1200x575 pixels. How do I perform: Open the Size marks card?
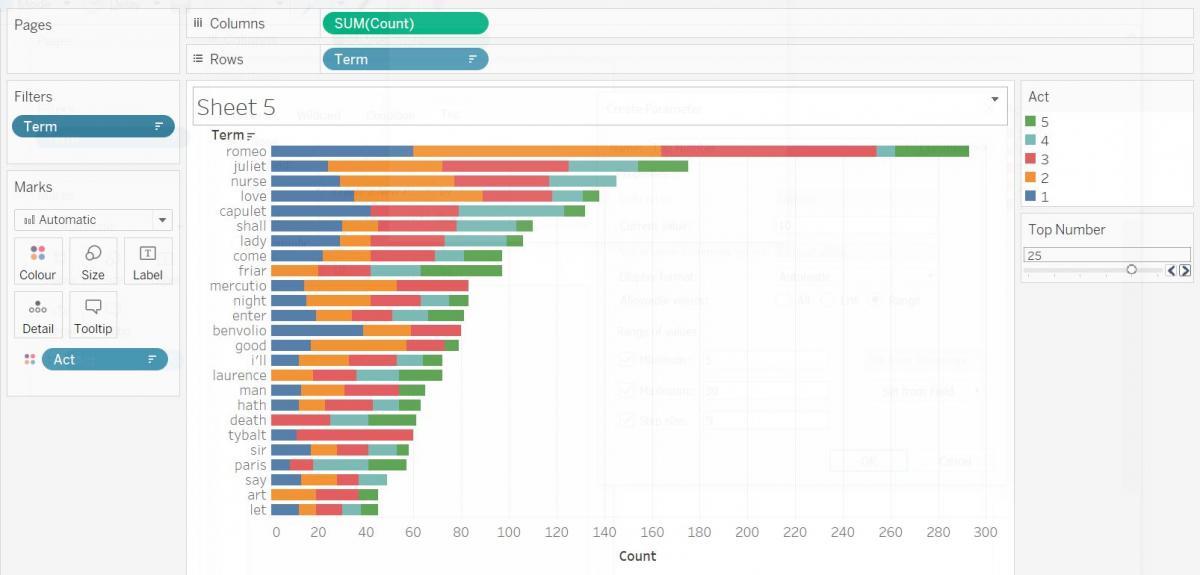point(93,261)
